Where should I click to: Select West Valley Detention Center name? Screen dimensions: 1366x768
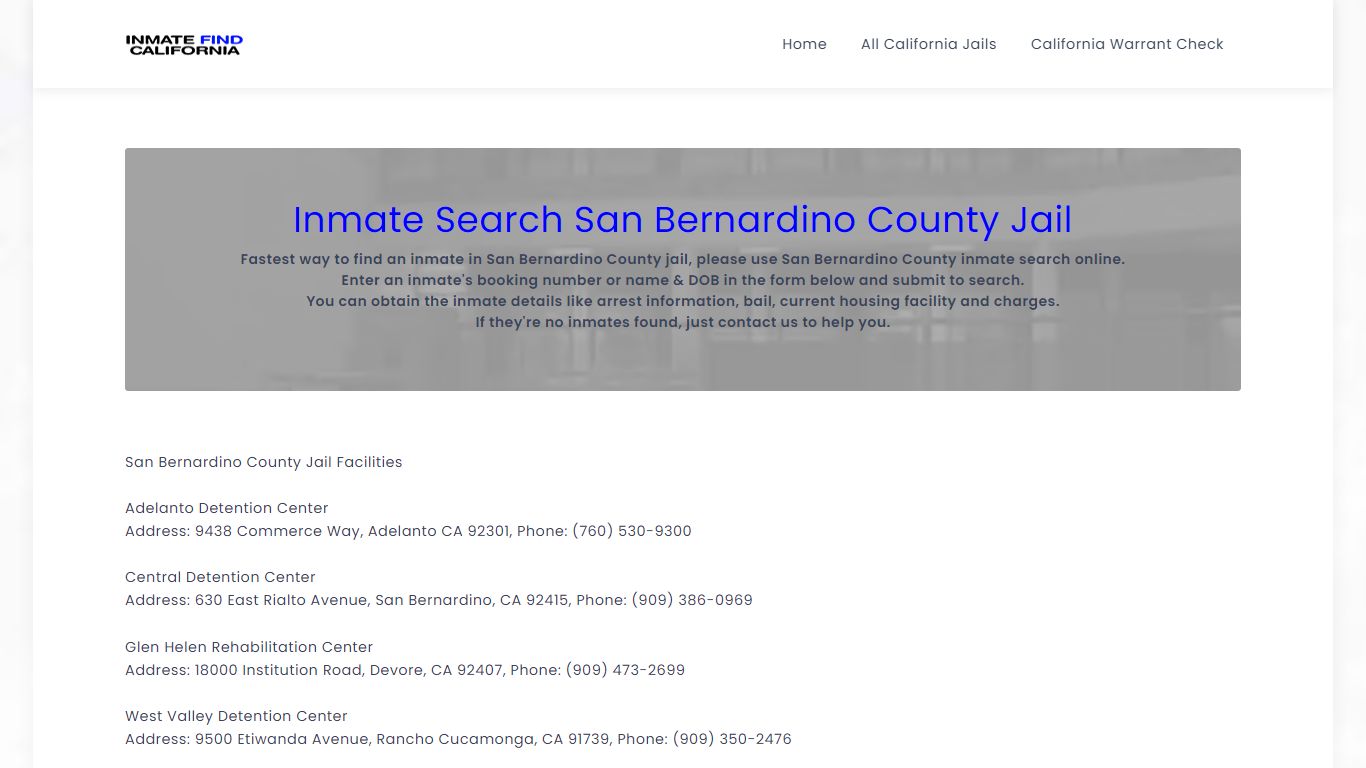pyautogui.click(x=236, y=716)
